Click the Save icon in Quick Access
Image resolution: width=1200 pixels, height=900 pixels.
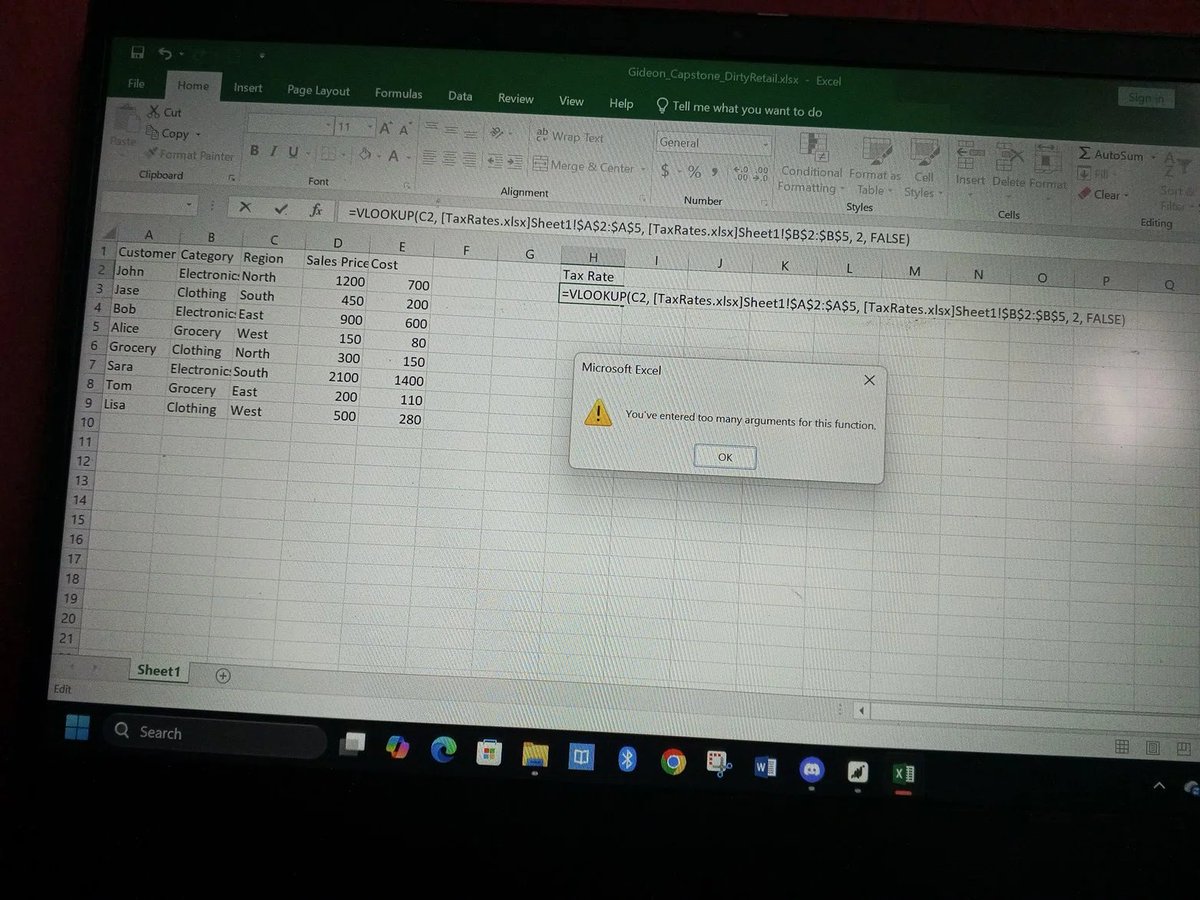(x=136, y=51)
